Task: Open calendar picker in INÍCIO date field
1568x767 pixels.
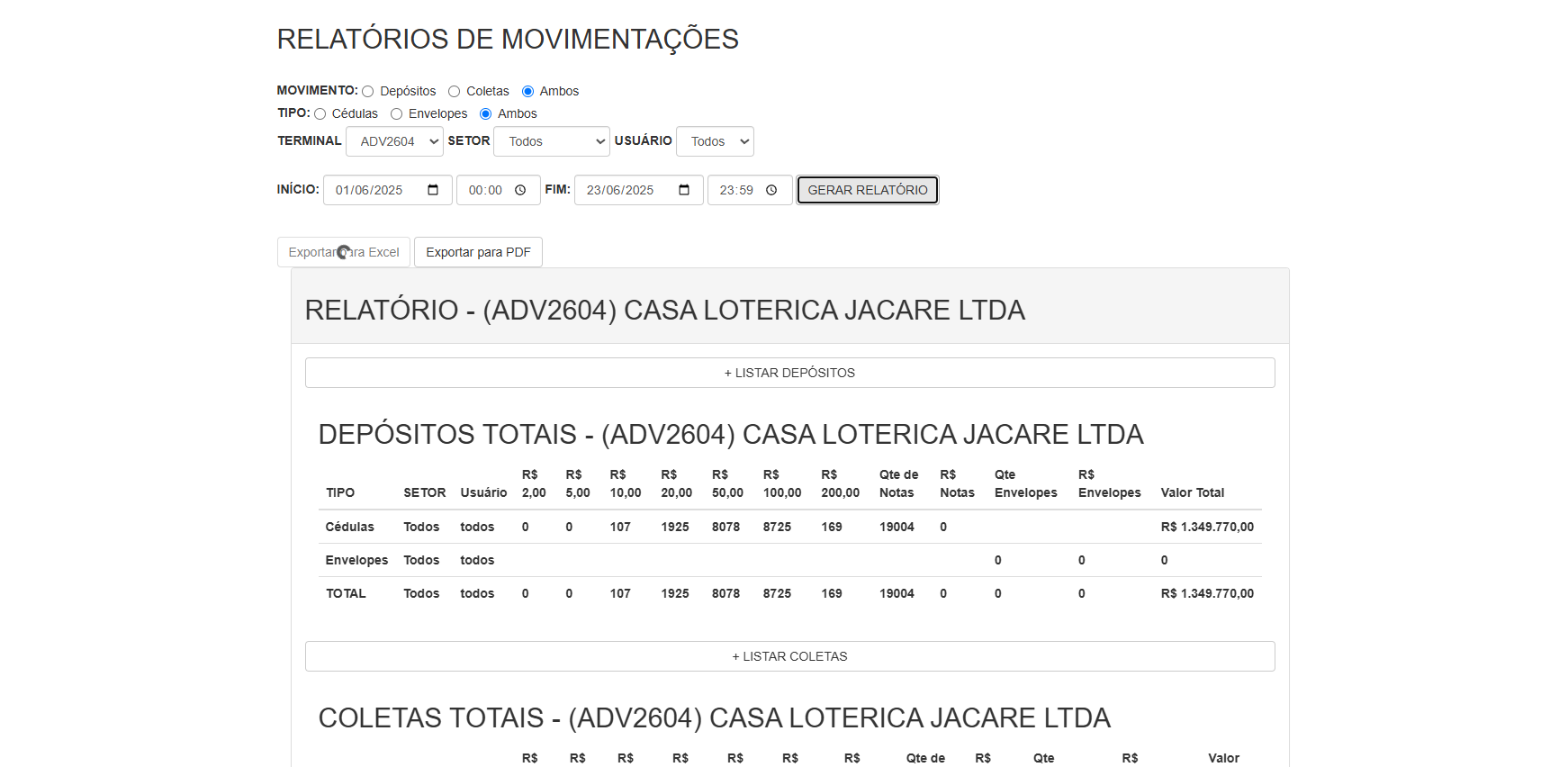Action: pos(433,190)
